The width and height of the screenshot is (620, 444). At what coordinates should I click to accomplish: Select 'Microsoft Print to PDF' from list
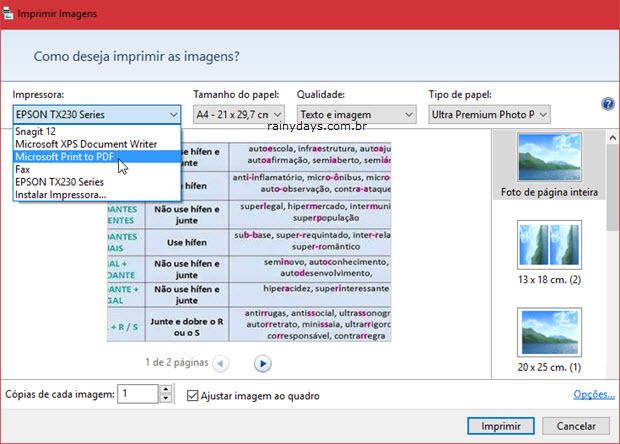(64, 157)
